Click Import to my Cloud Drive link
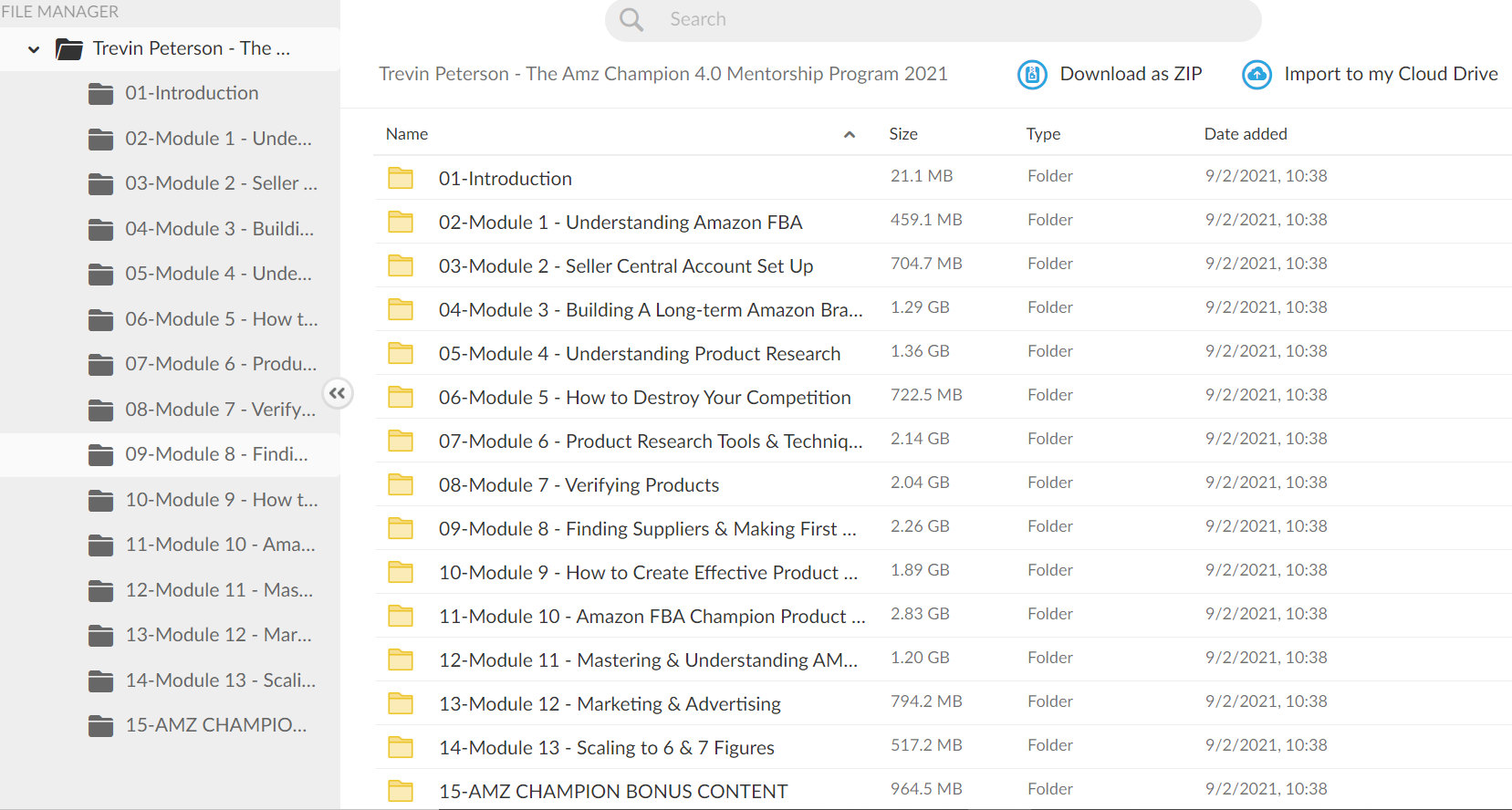Image resolution: width=1512 pixels, height=810 pixels. [x=1391, y=74]
